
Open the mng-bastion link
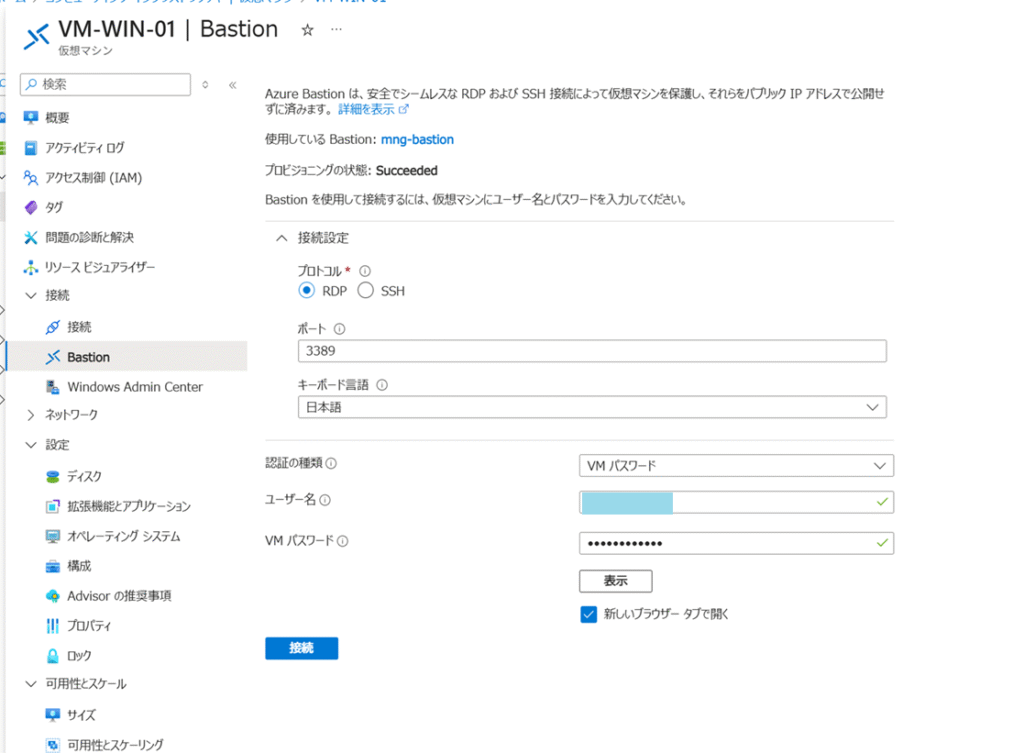coord(417,140)
